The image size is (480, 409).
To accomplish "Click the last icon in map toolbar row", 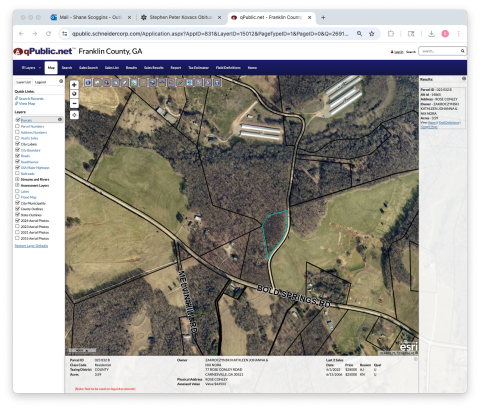I will tap(217, 82).
